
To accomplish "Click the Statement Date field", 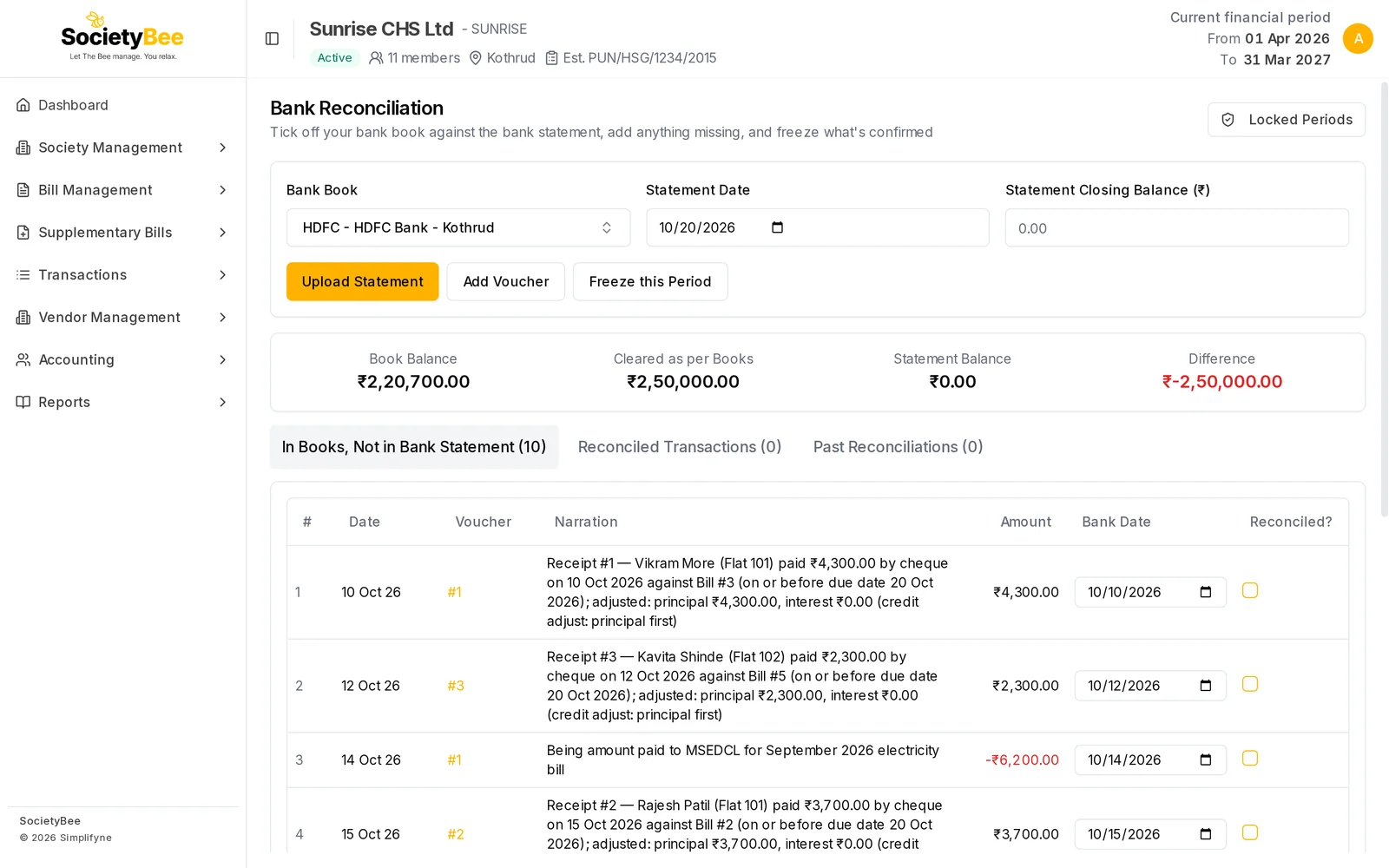I will pos(818,227).
